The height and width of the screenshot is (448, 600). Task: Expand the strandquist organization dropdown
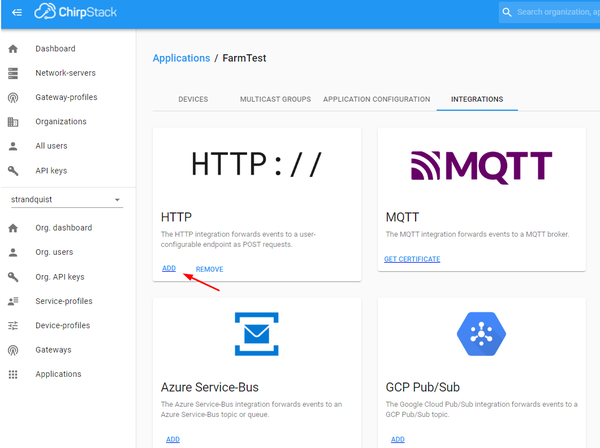(117, 200)
